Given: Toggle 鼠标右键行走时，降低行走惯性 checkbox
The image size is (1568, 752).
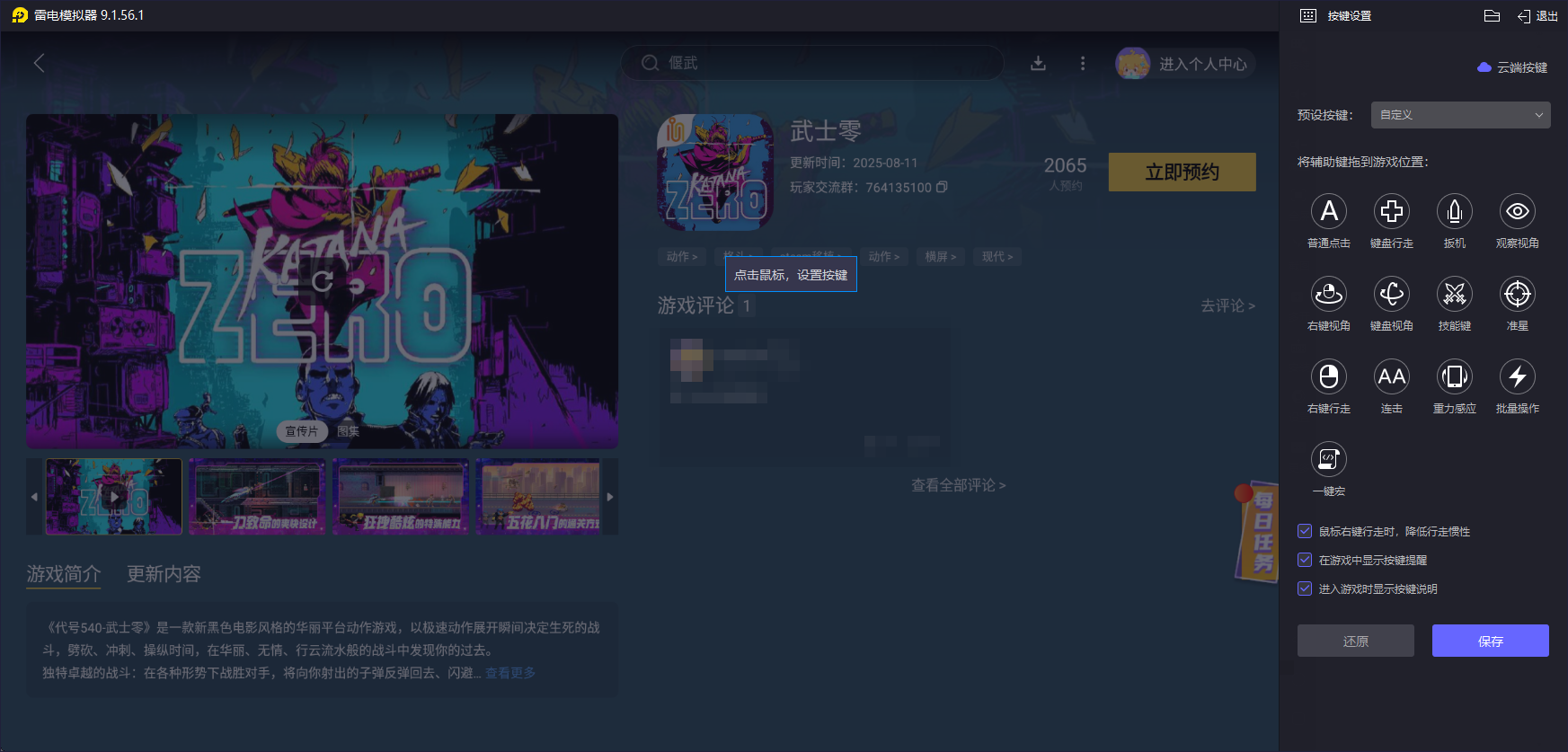Looking at the screenshot, I should click(x=1305, y=531).
